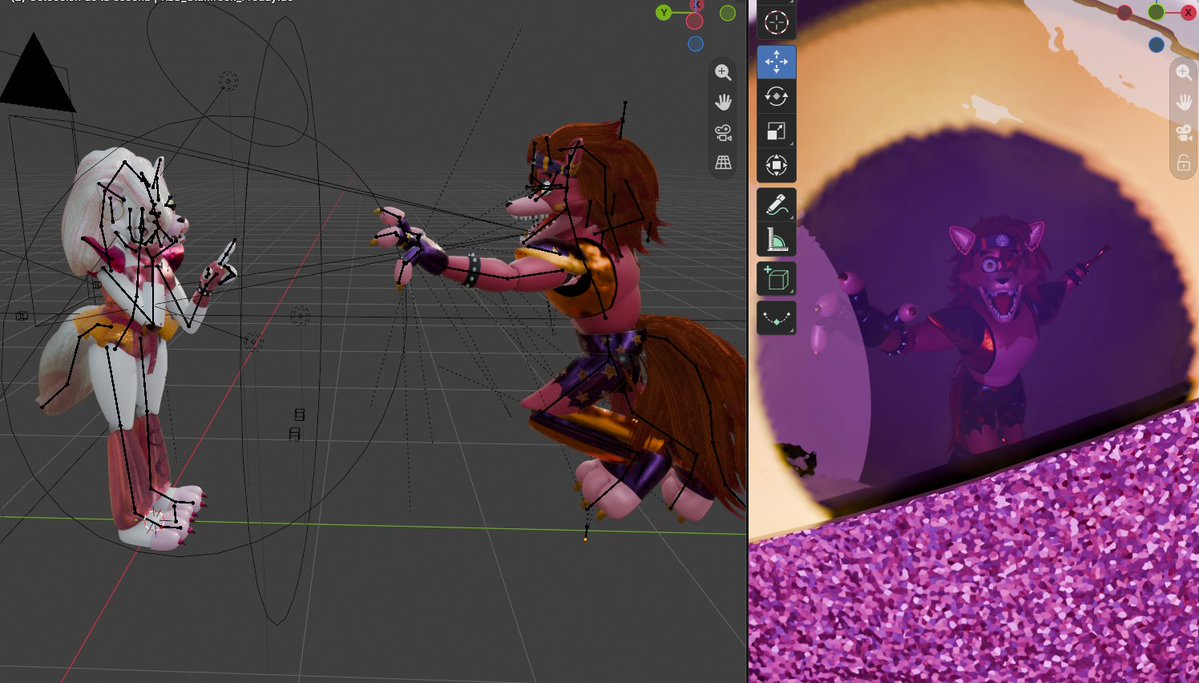
Task: Click green Y axis in left gizmo
Action: [x=664, y=12]
